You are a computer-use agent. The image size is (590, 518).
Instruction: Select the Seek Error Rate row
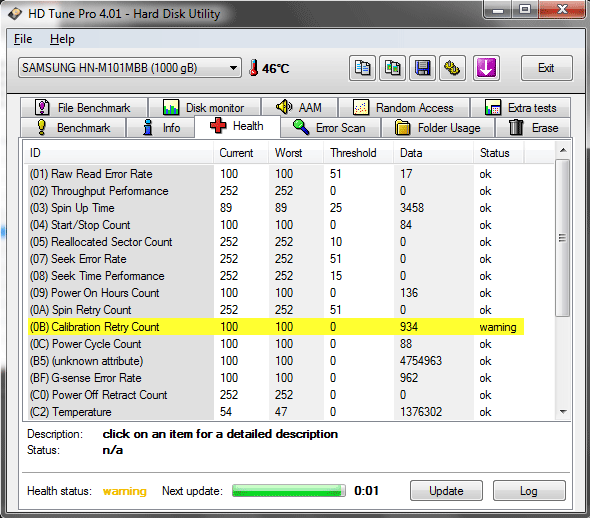point(276,259)
